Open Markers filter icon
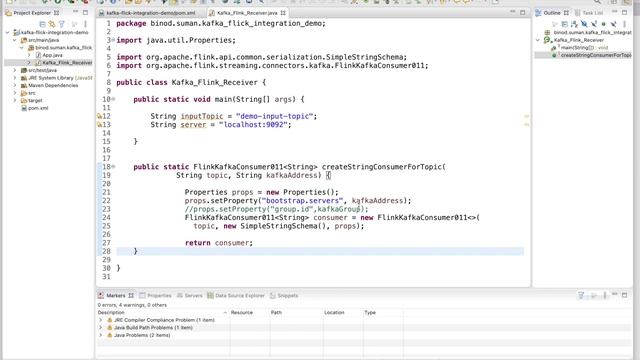 pos(581,295)
